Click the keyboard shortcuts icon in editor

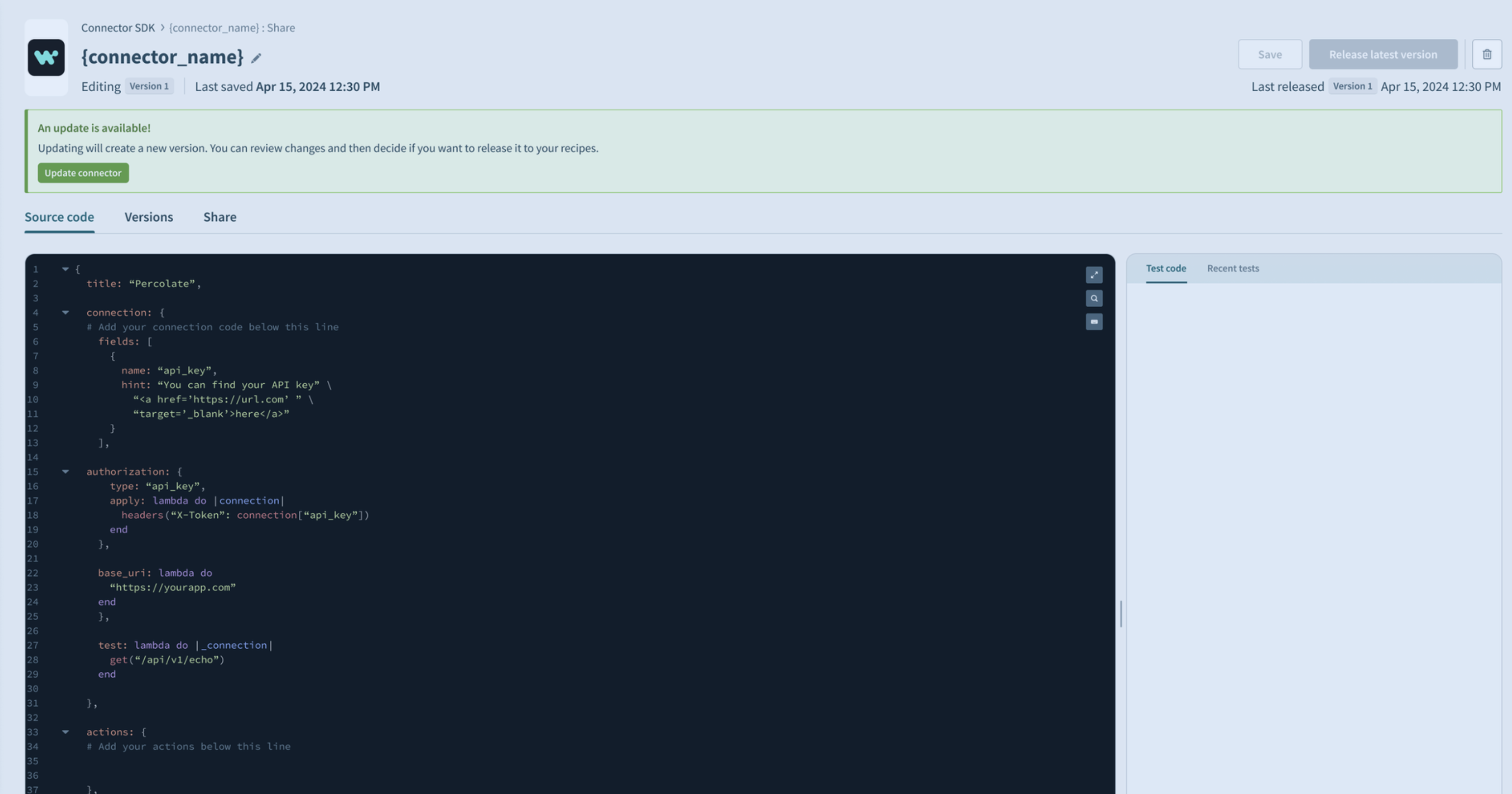(1094, 322)
